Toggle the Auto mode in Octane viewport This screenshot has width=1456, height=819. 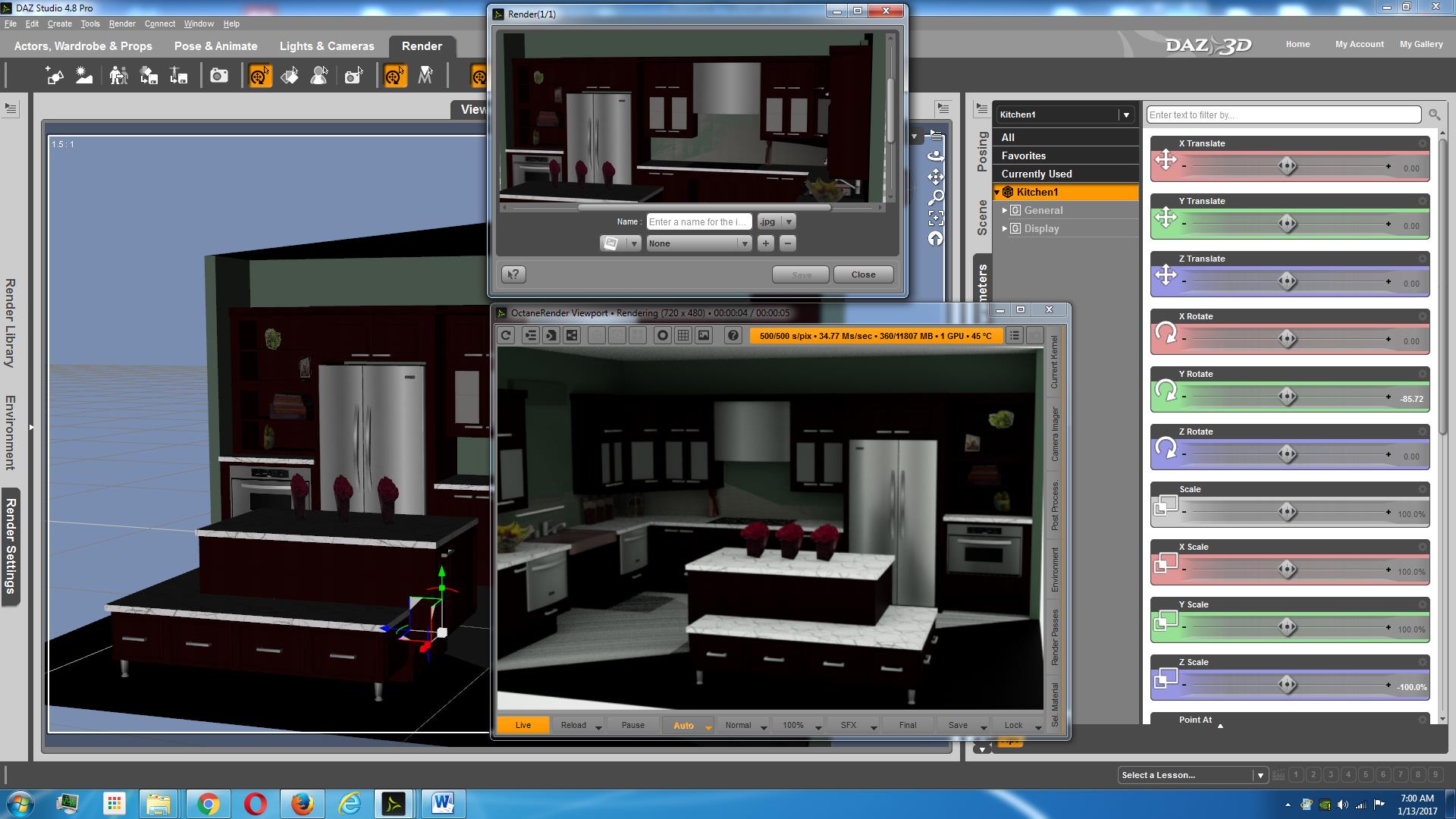683,725
